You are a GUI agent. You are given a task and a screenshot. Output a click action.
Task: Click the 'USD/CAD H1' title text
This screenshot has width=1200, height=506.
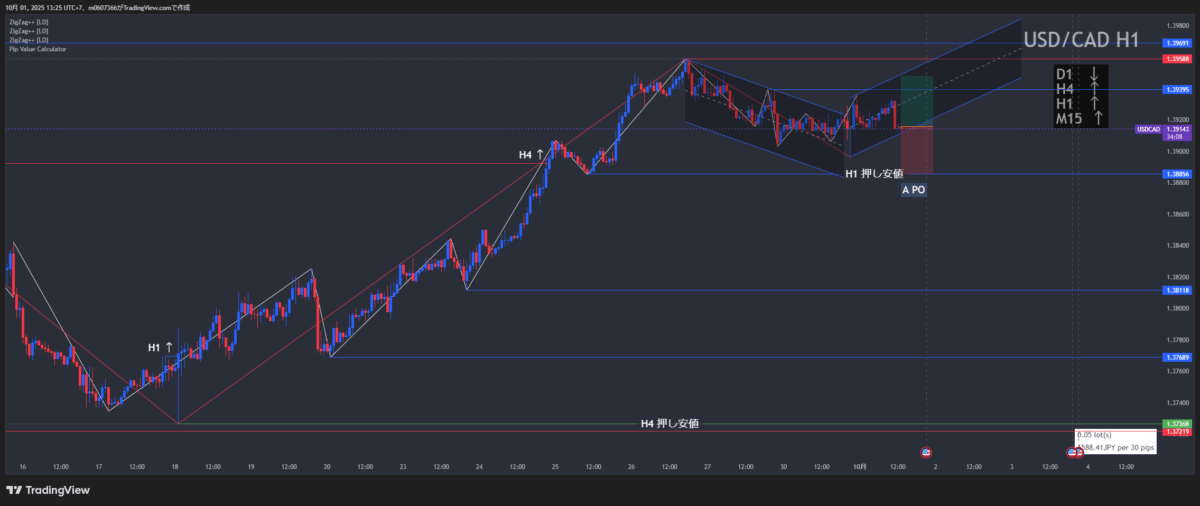pos(1080,41)
